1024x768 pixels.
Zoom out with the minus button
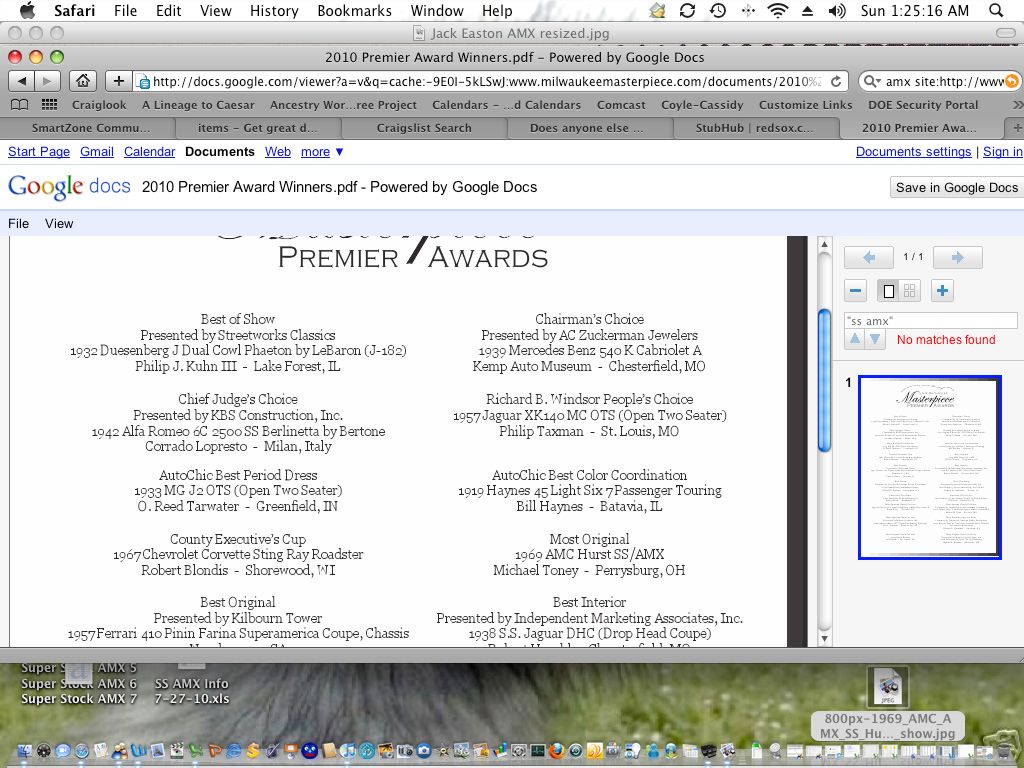855,291
